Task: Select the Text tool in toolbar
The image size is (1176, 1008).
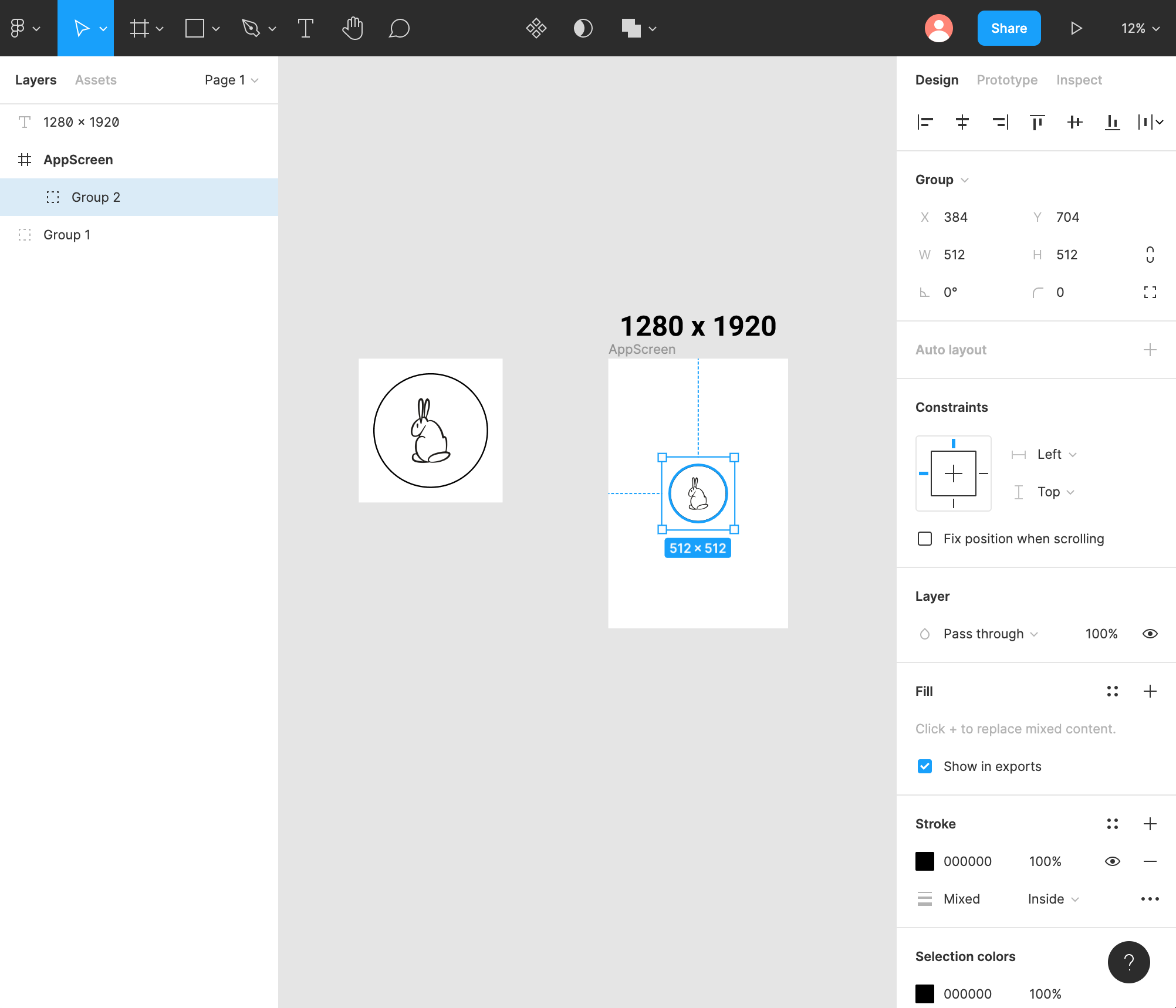Action: [305, 28]
